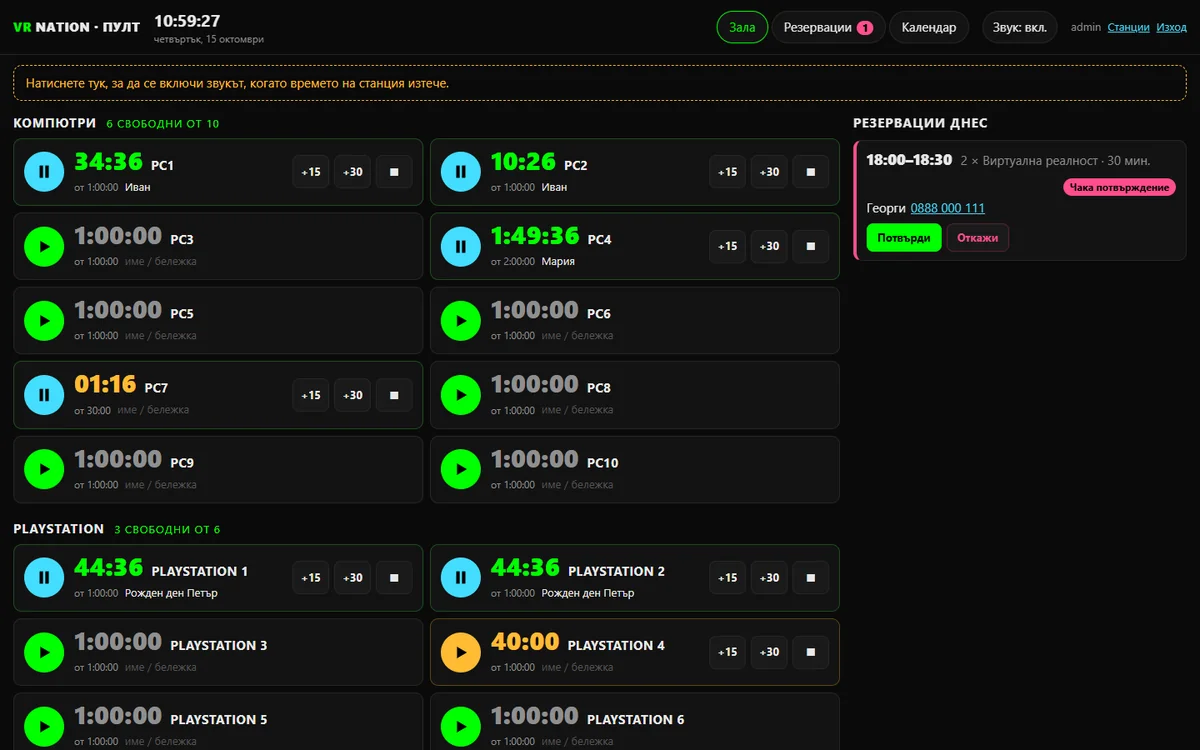The image size is (1200, 750).
Task: Edit the name note field for PC7
Action: click(x=153, y=410)
